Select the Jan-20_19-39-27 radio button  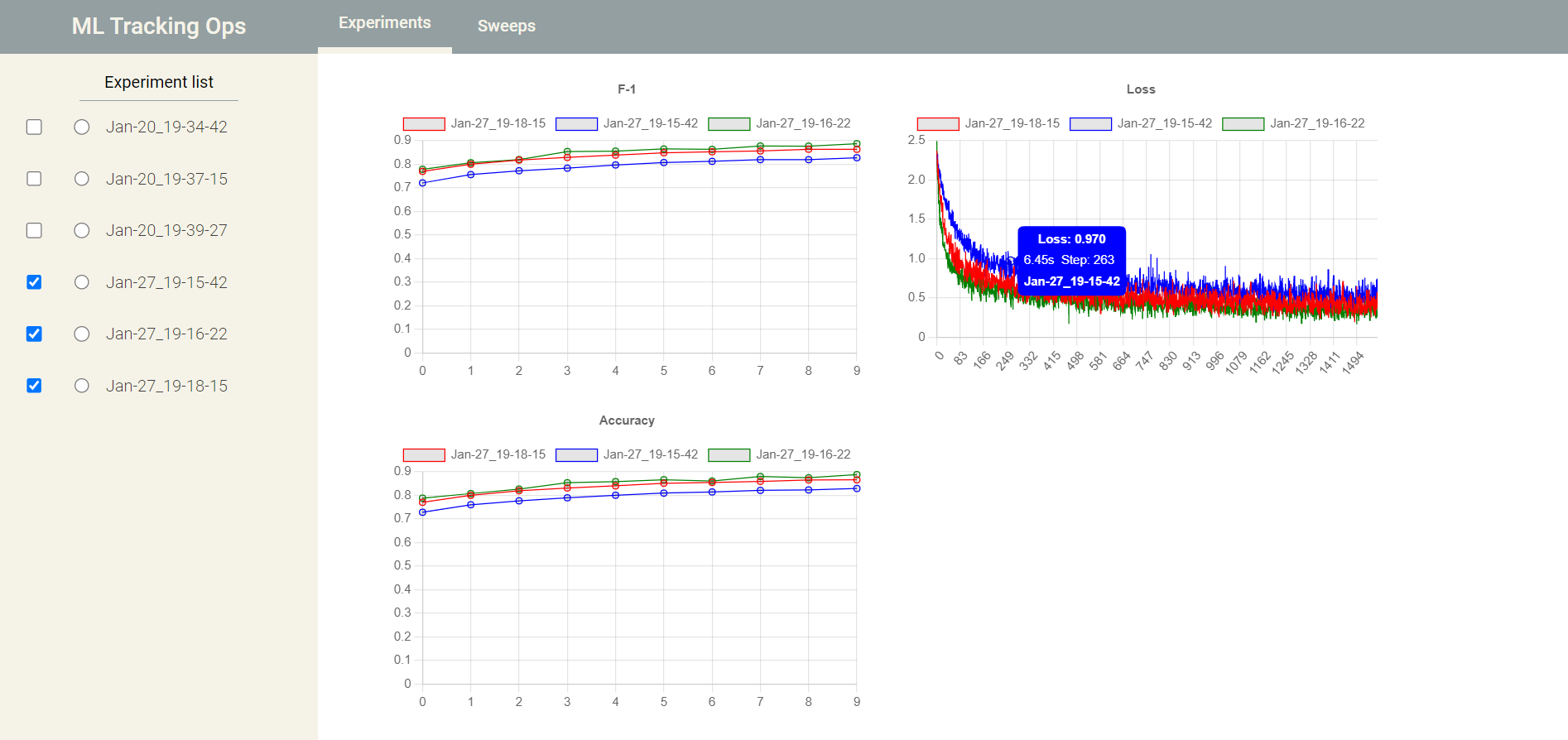[82, 230]
